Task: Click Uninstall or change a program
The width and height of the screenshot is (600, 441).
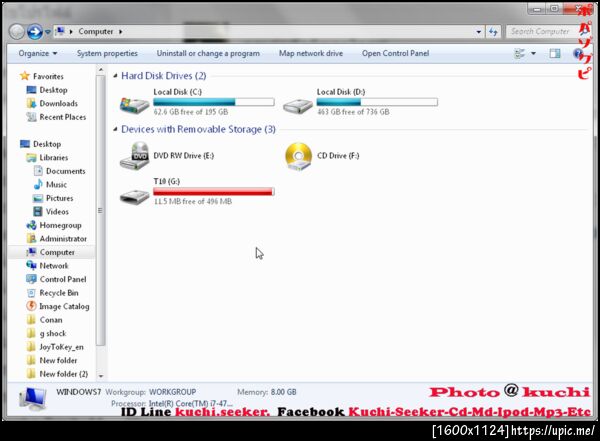Action: (208, 54)
